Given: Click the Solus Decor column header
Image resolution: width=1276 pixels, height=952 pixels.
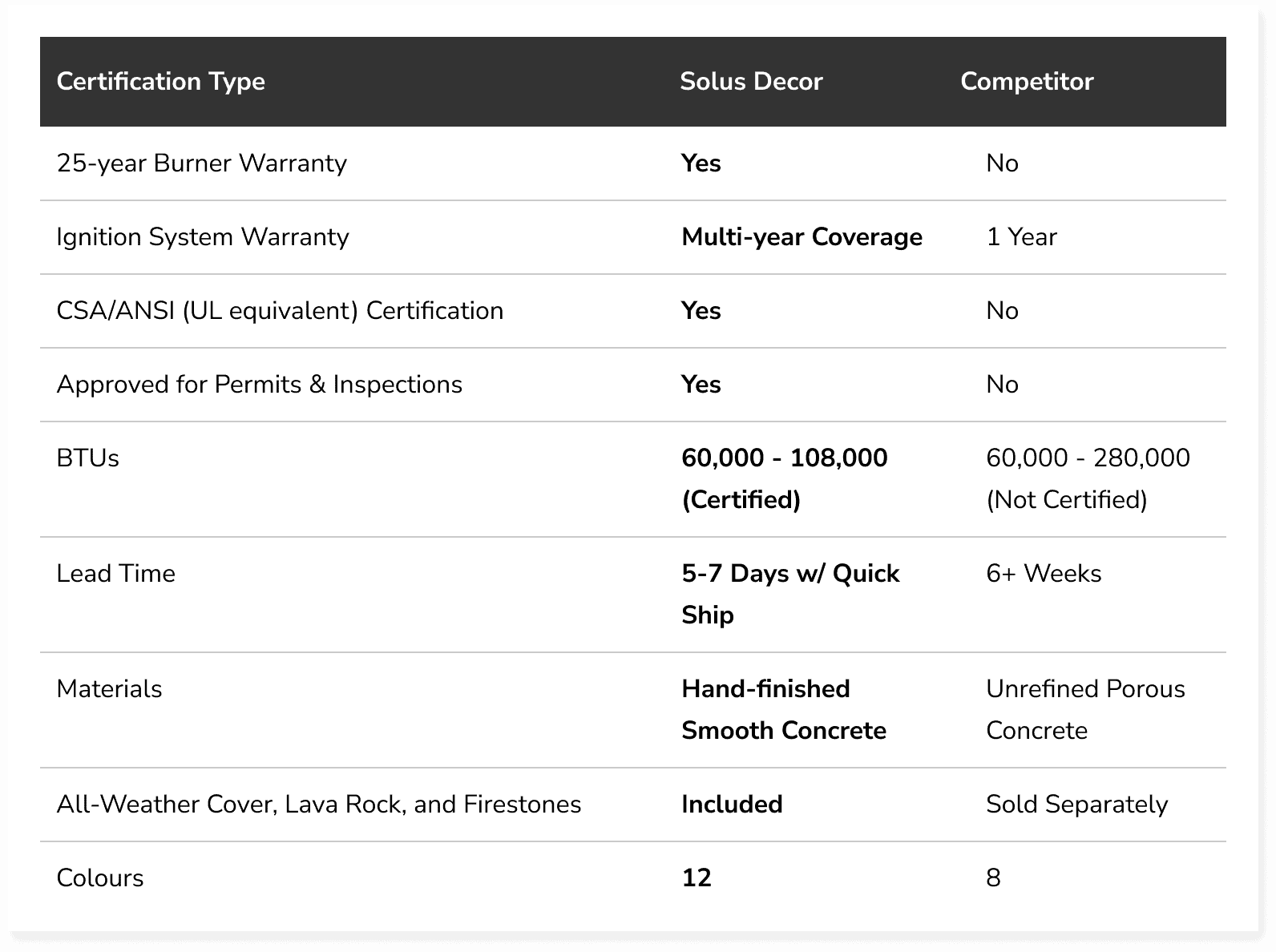Looking at the screenshot, I should 751,82.
